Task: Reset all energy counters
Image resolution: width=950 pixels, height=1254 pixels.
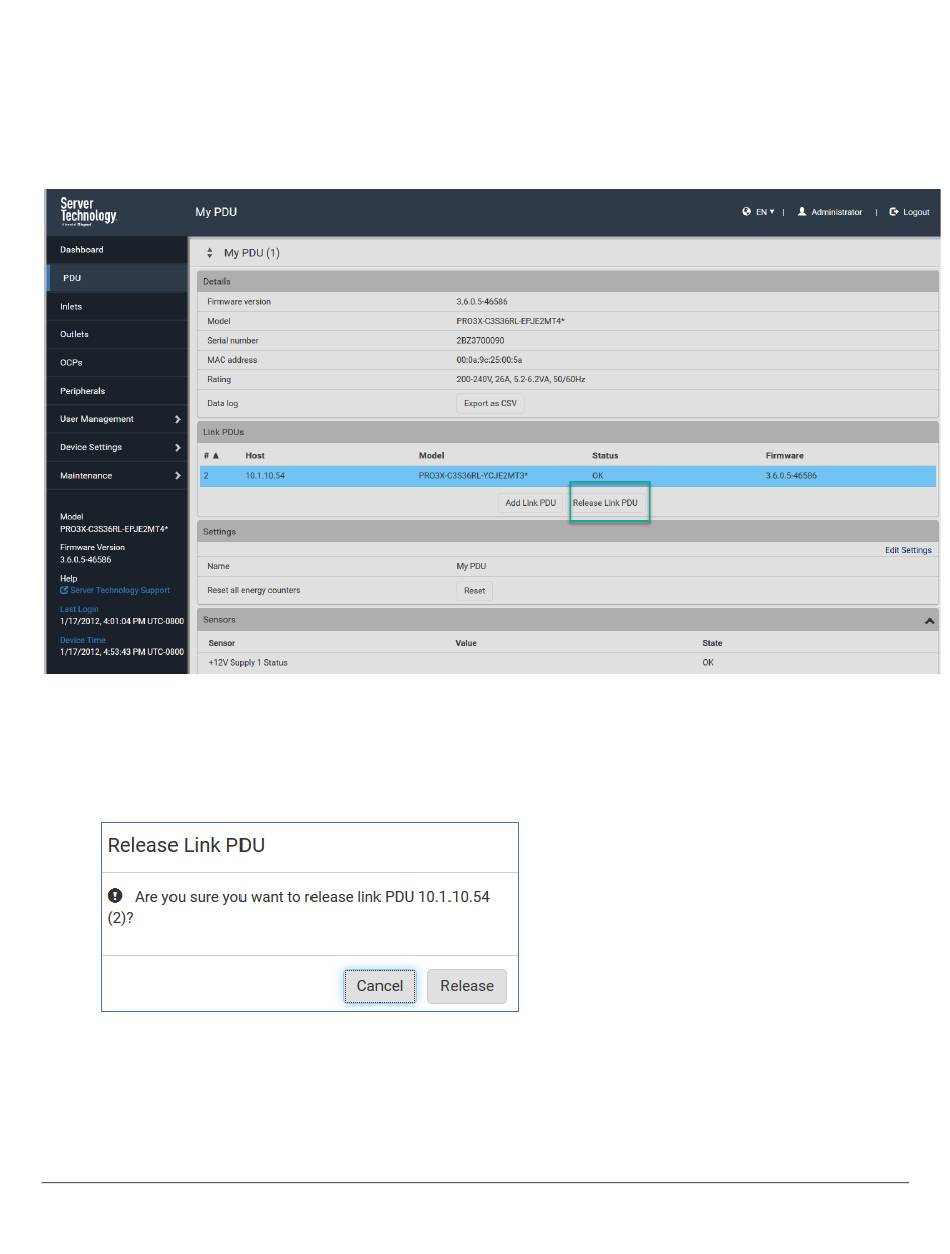Action: pyautogui.click(x=475, y=590)
